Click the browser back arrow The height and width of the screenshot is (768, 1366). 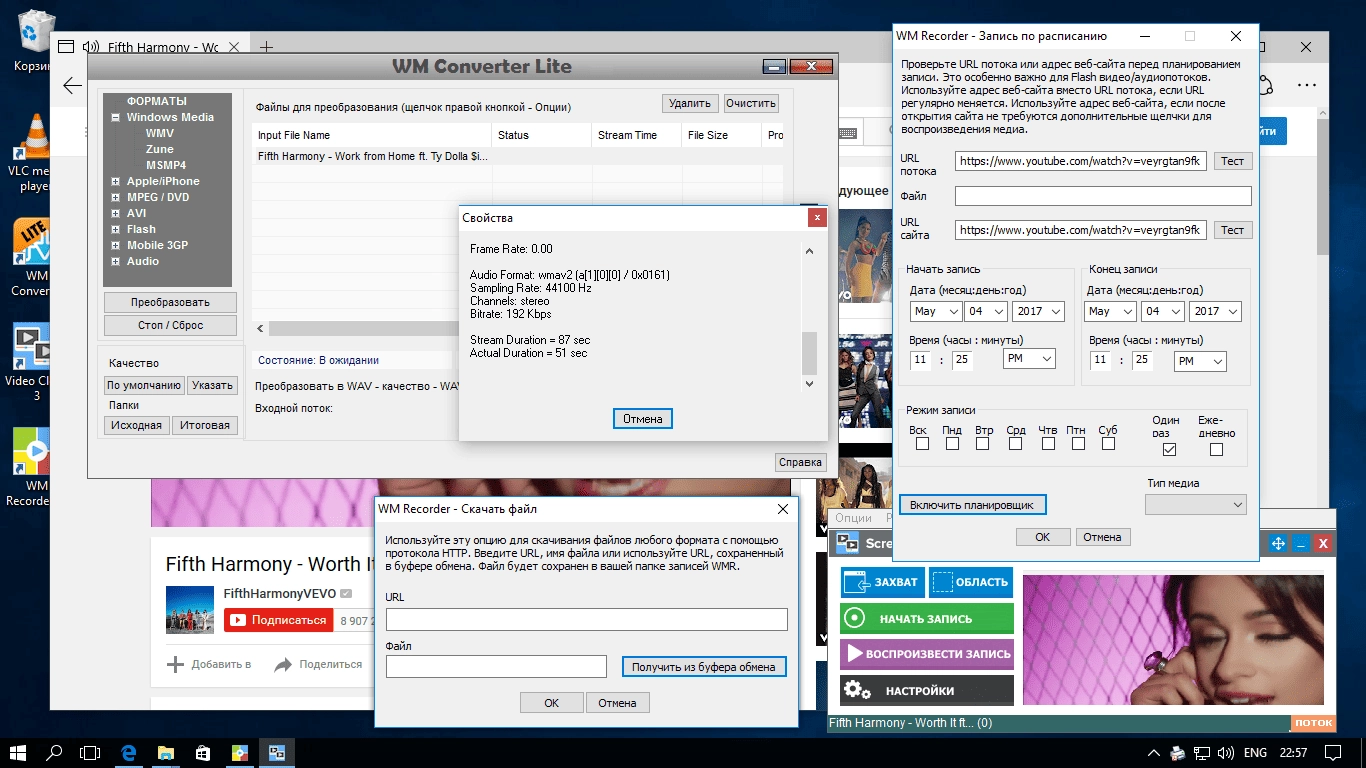72,85
